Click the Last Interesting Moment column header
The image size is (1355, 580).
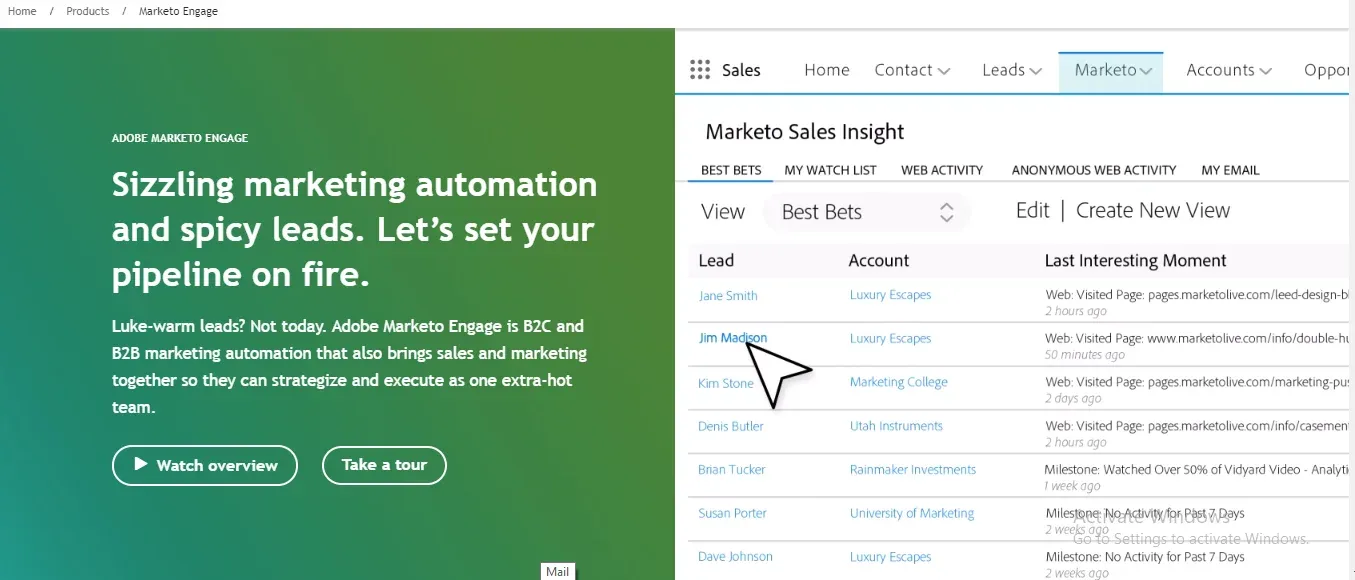1135,261
